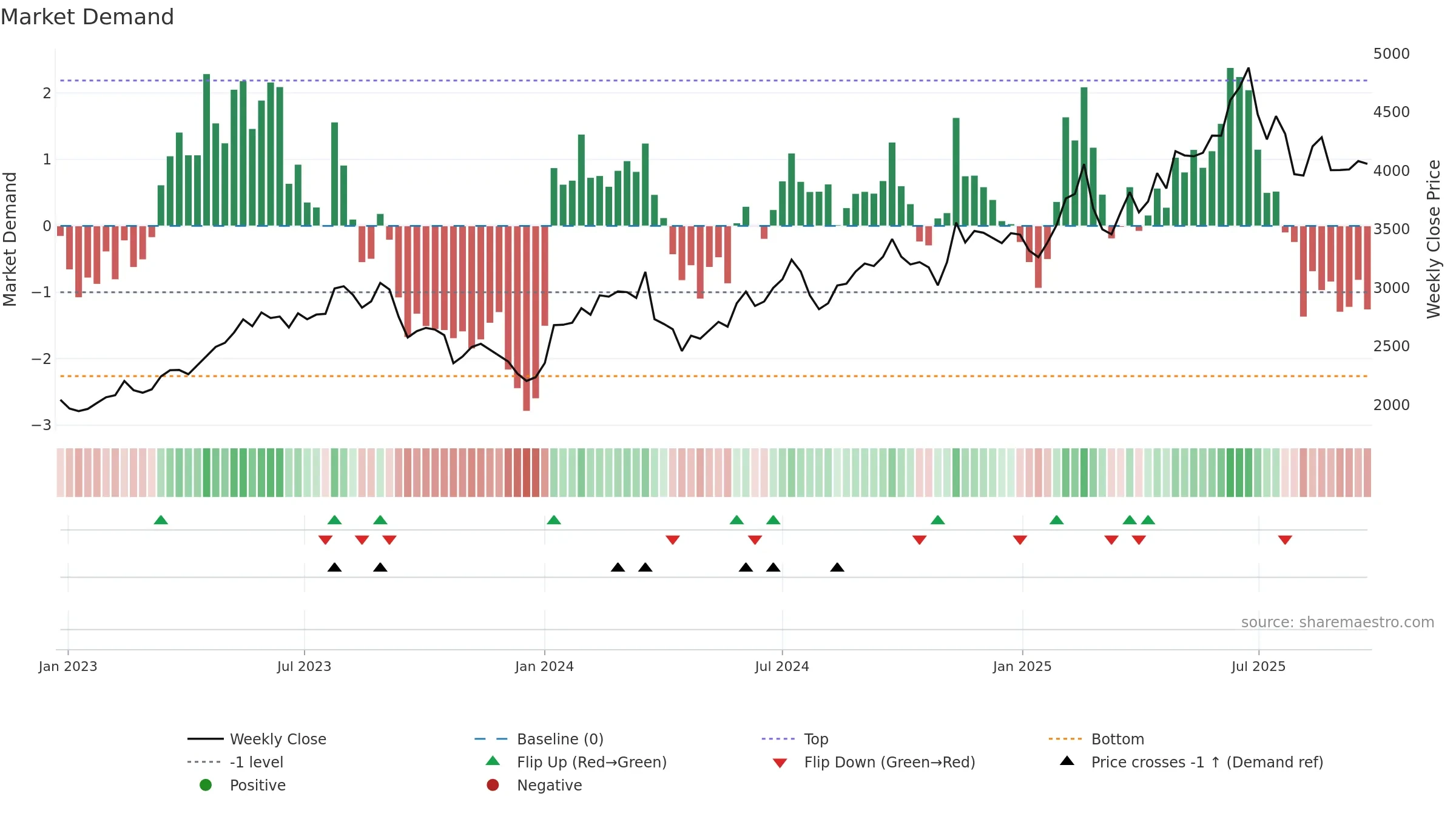
Task: Click the 2500 price axis tick
Action: [1392, 346]
